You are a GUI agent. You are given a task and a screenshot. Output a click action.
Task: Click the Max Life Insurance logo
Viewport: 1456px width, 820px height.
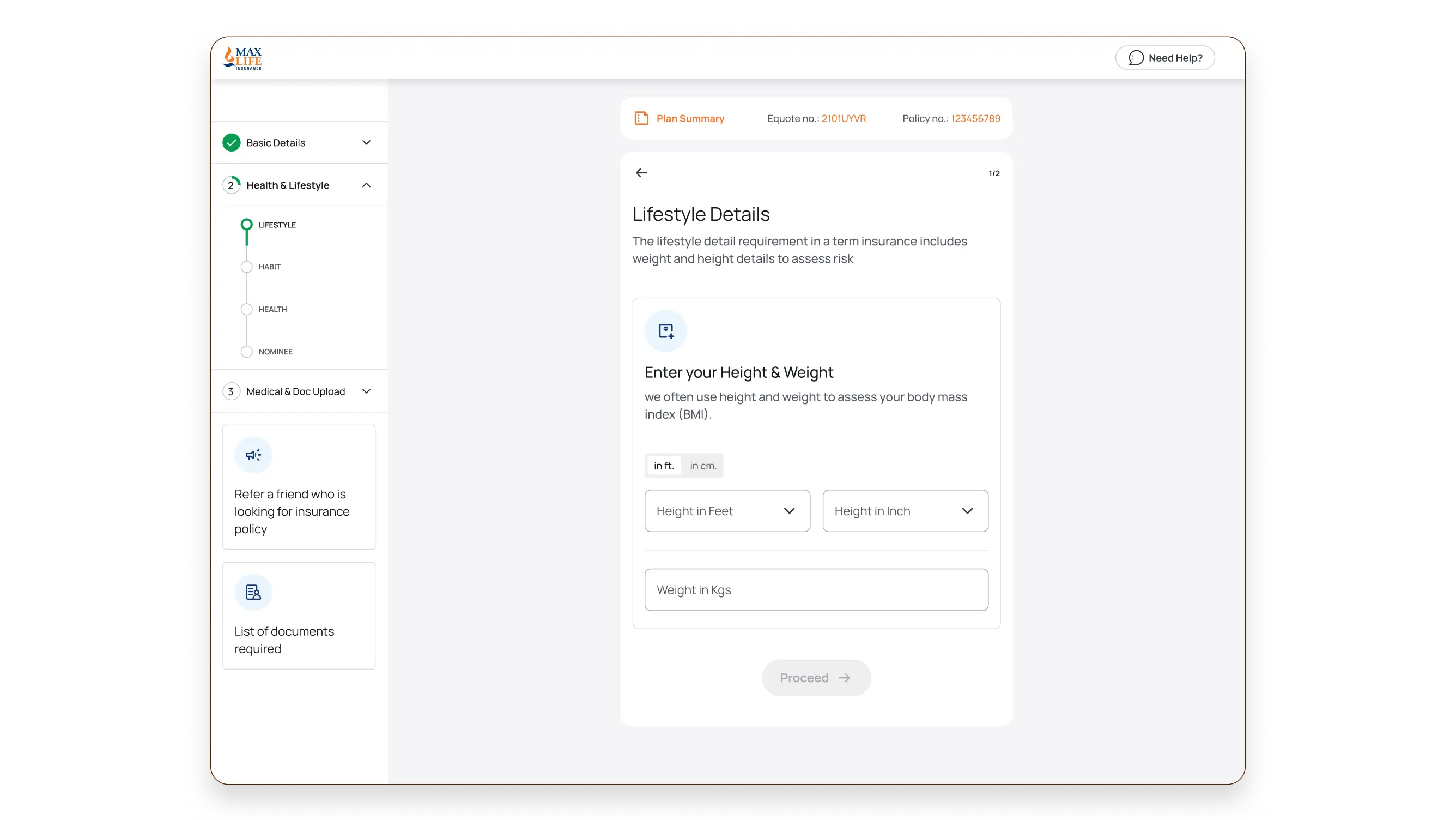(x=242, y=57)
